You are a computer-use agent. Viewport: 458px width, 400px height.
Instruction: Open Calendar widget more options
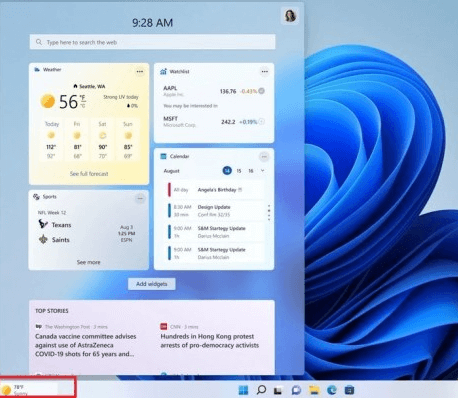(x=264, y=156)
